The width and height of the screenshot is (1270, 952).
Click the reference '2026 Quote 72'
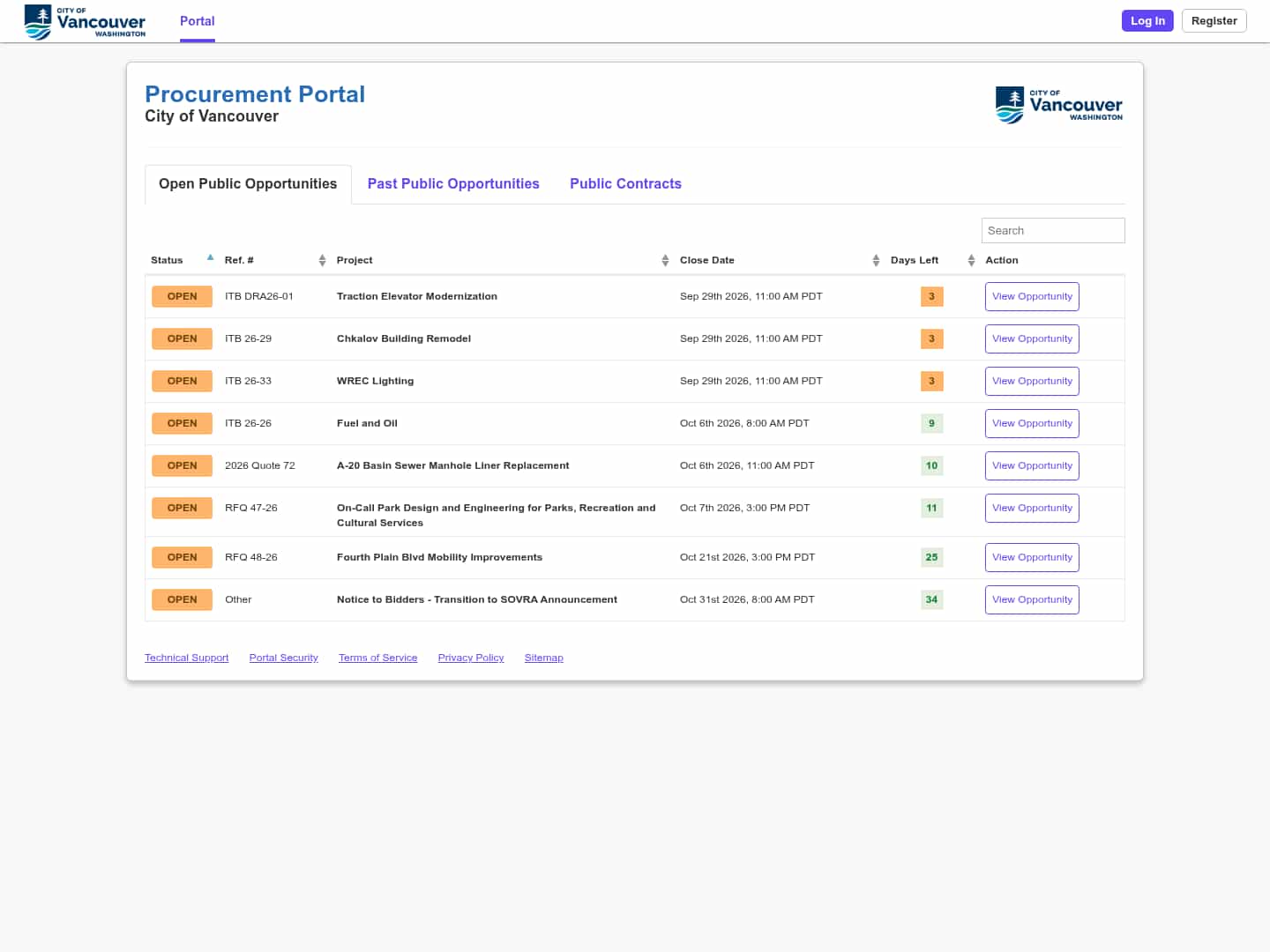click(x=260, y=465)
